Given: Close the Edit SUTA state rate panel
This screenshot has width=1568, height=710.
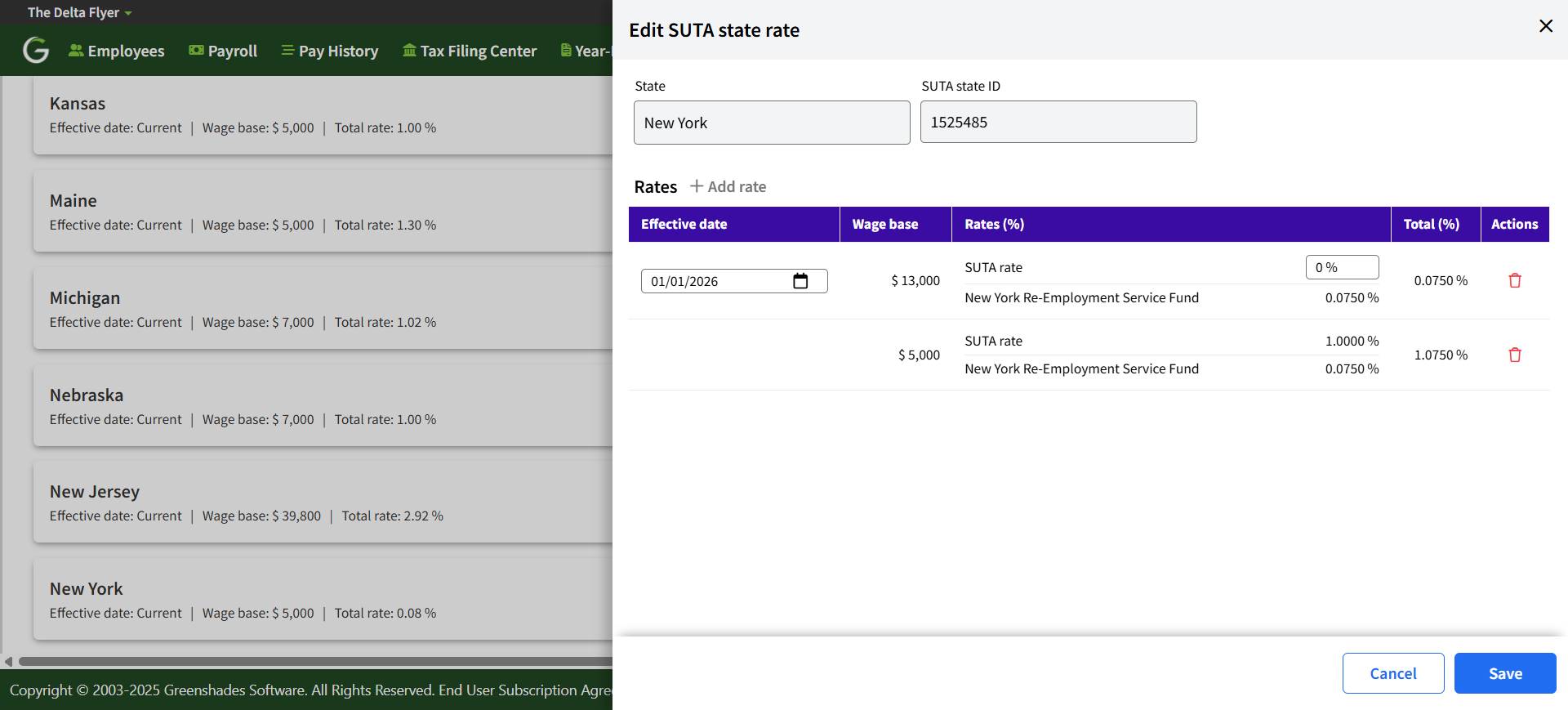Looking at the screenshot, I should pyautogui.click(x=1545, y=26).
